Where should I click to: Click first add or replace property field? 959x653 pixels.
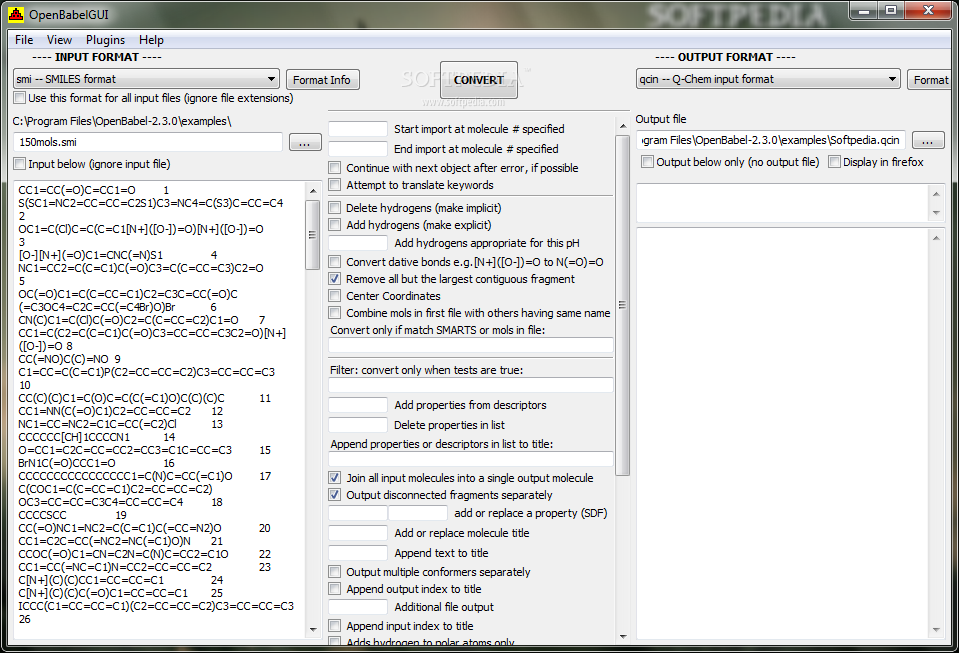[358, 513]
